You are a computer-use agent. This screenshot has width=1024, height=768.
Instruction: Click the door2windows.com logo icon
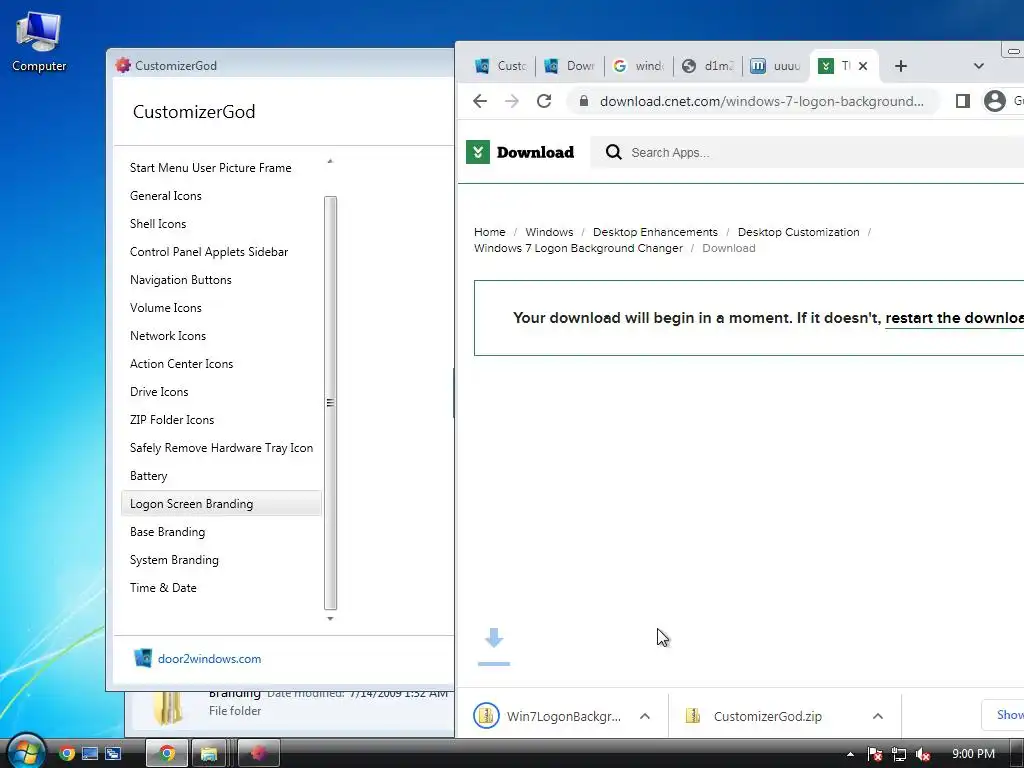coord(143,658)
